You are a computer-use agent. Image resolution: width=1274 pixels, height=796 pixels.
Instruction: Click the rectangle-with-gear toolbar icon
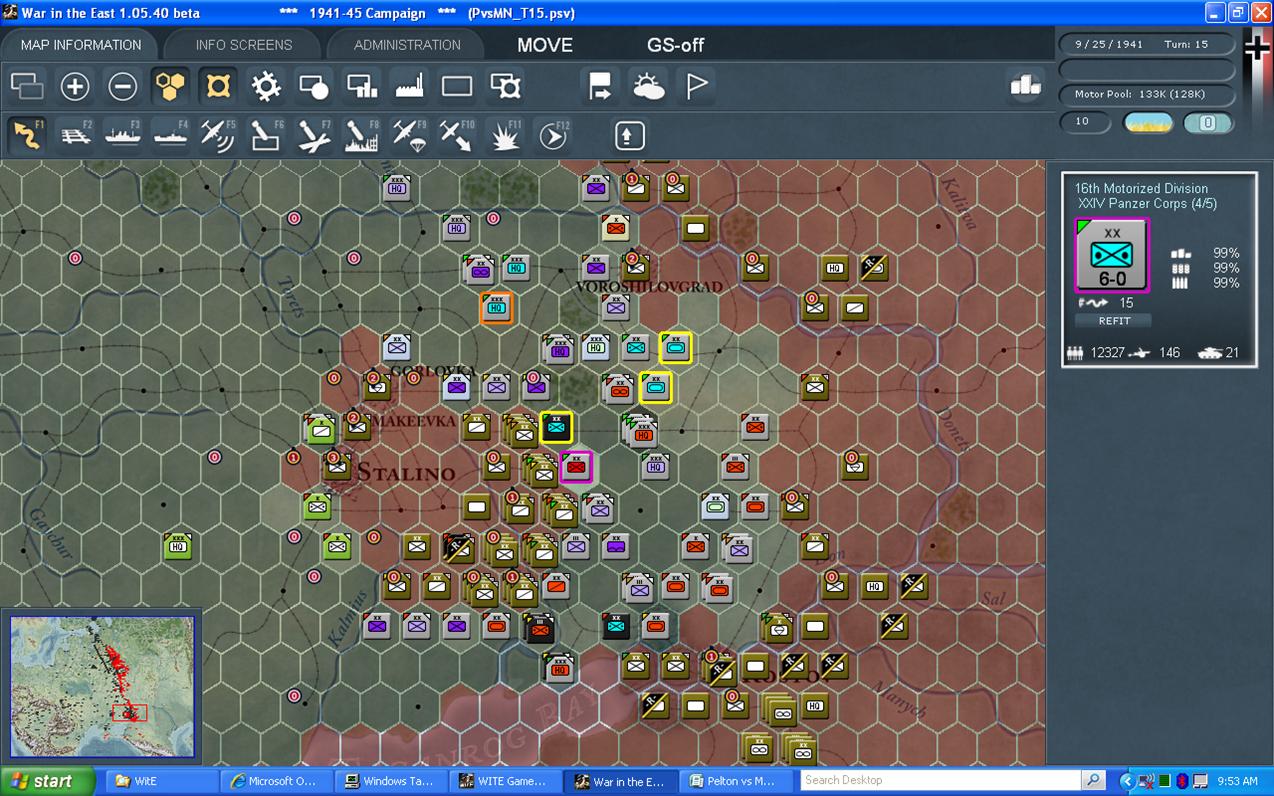click(506, 86)
